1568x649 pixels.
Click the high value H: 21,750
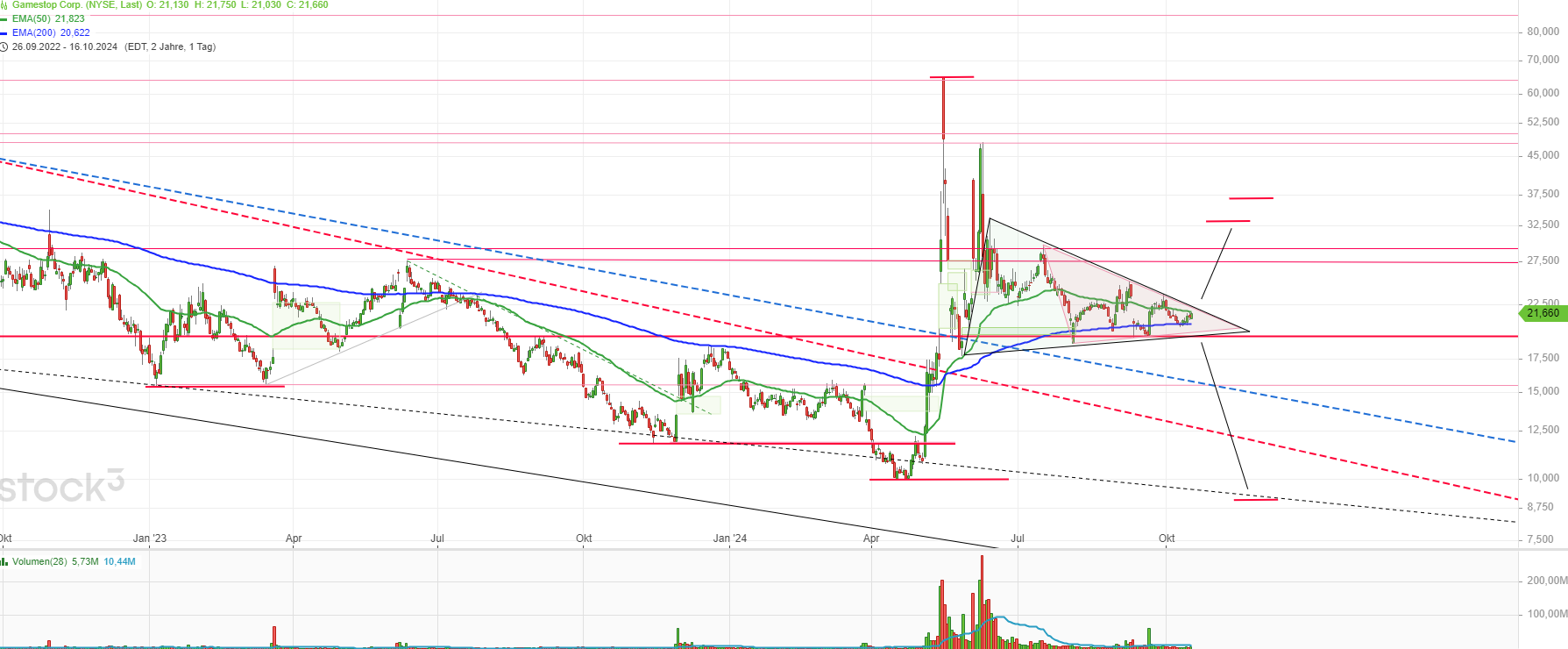[216, 4]
